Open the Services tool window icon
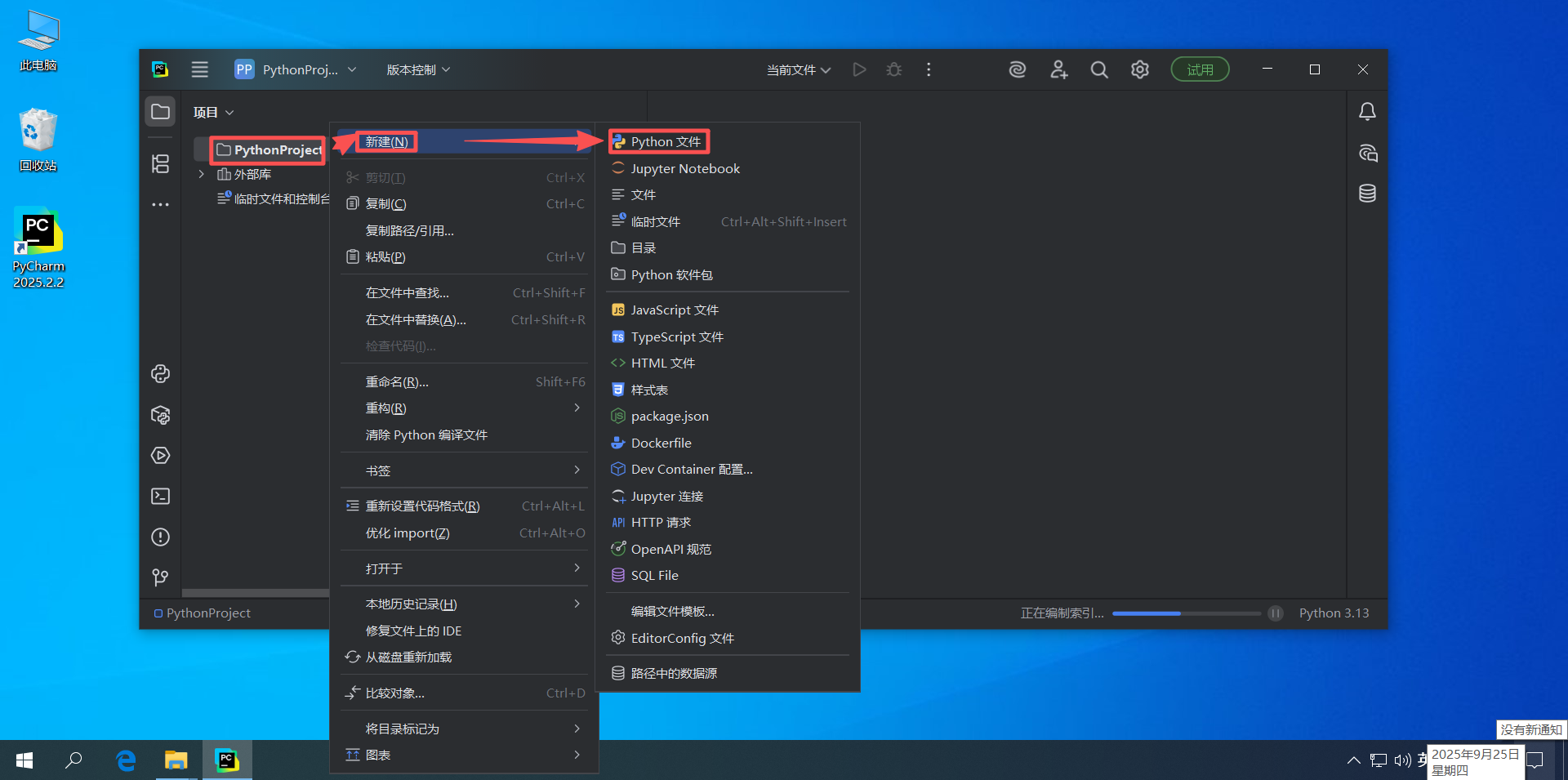This screenshot has width=1568, height=780. [160, 455]
